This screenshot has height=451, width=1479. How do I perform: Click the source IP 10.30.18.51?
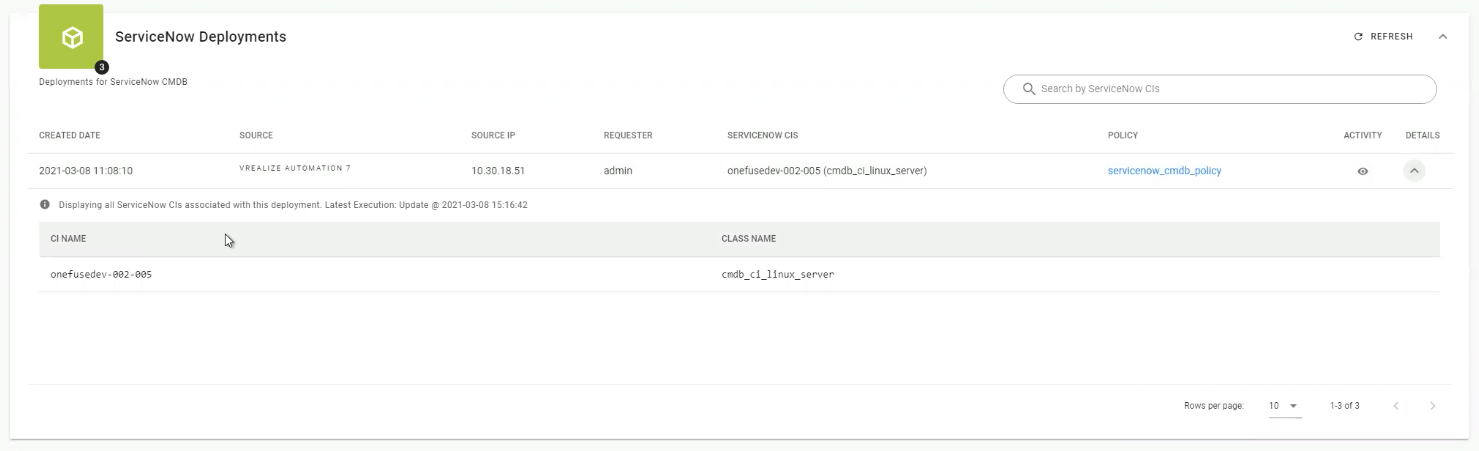[x=498, y=171]
